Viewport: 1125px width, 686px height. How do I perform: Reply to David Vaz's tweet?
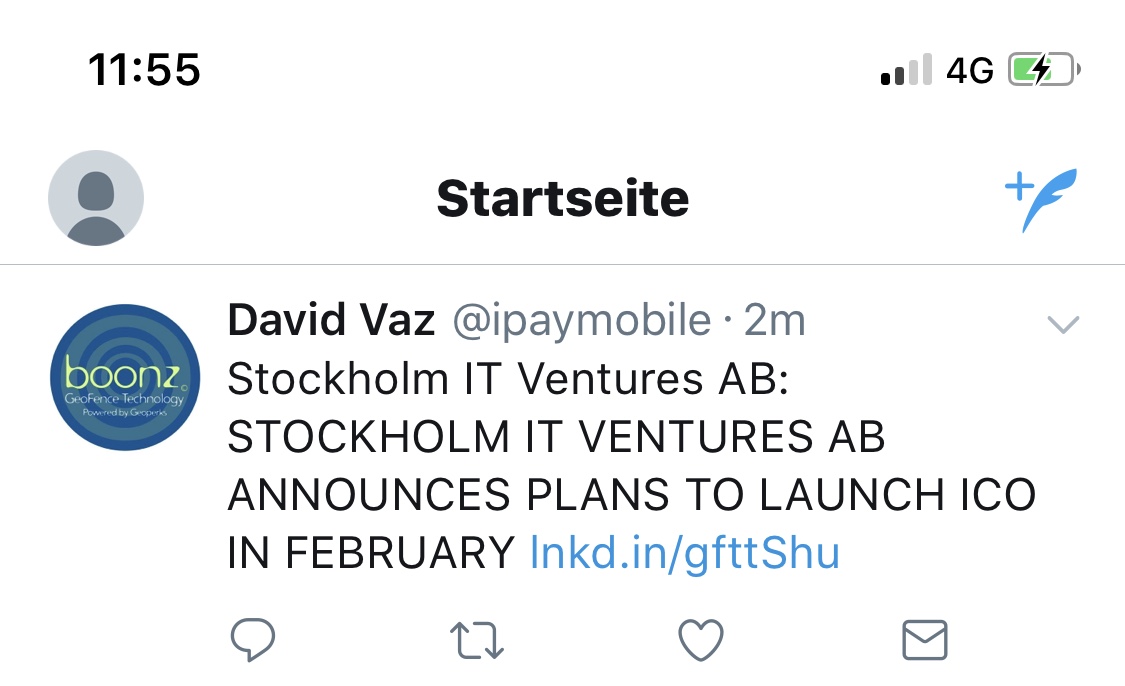[252, 638]
